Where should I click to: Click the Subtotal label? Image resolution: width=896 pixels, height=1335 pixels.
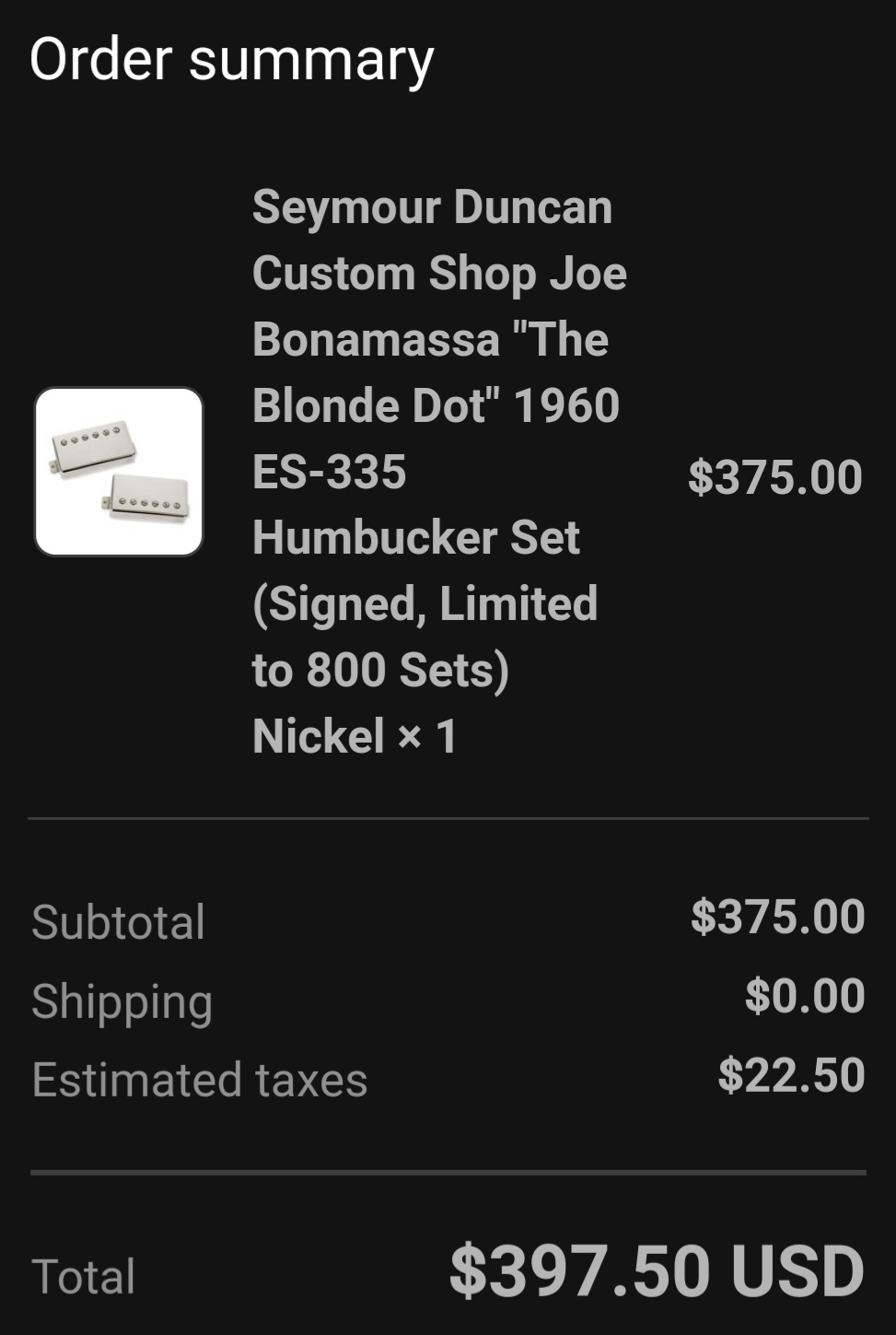(x=118, y=922)
